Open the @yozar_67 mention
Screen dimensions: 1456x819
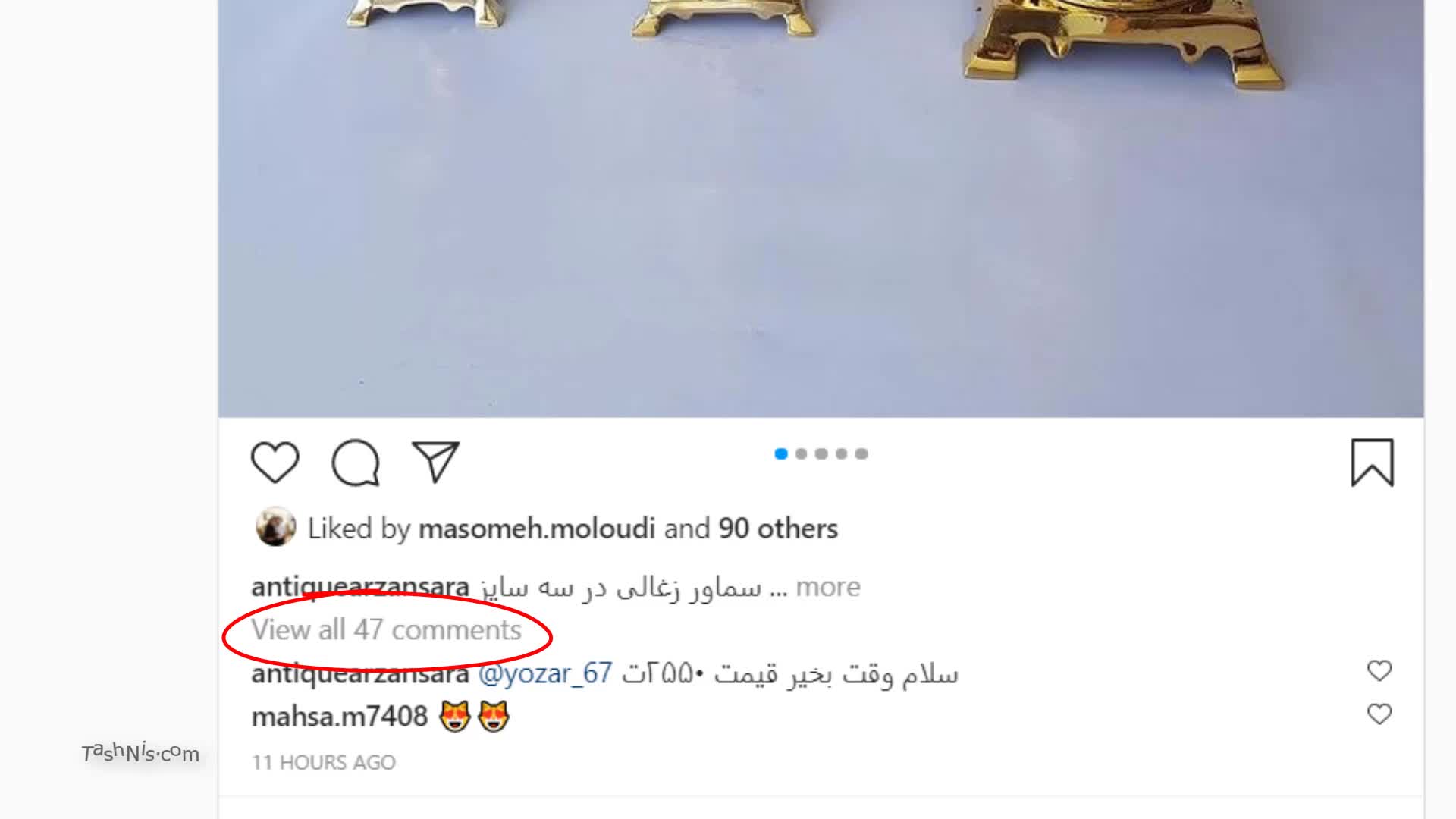coord(545,673)
